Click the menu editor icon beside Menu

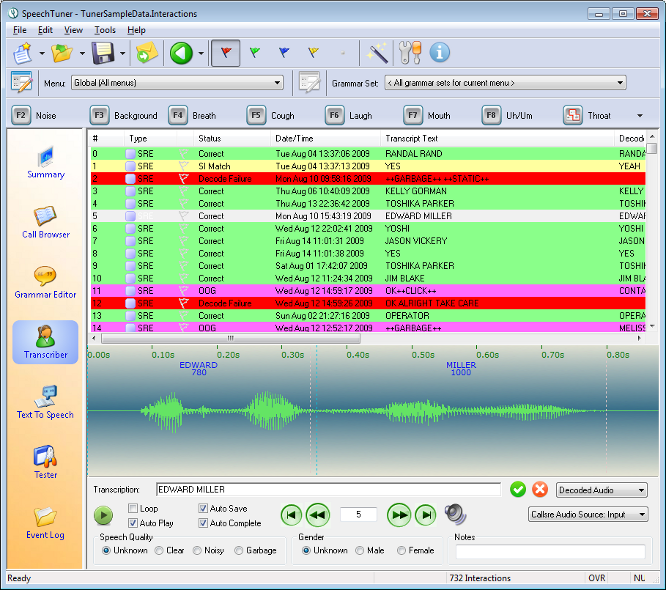pos(21,82)
